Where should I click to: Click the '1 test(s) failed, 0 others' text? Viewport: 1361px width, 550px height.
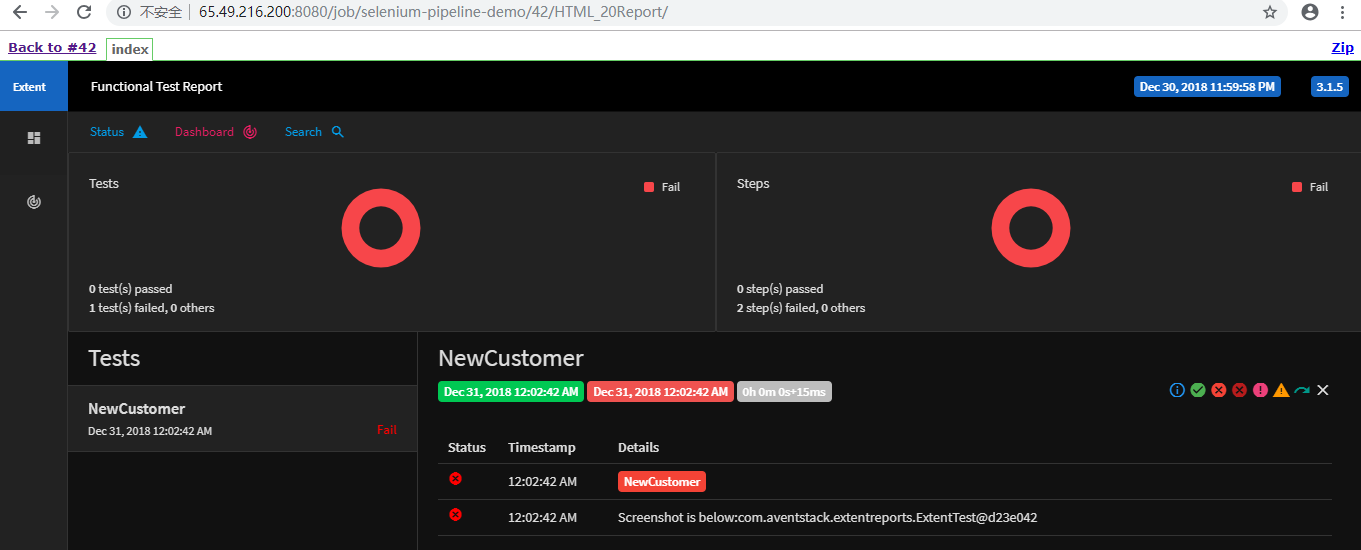coord(152,308)
